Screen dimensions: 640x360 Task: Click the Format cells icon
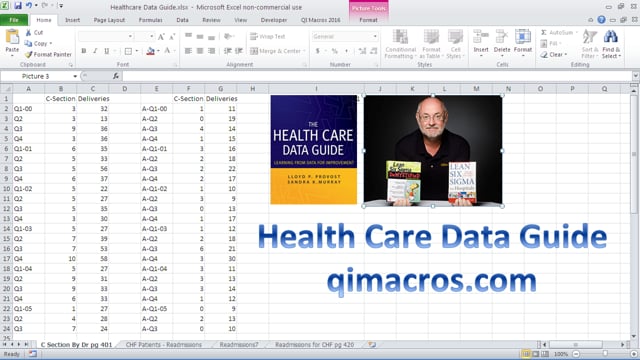[523, 37]
